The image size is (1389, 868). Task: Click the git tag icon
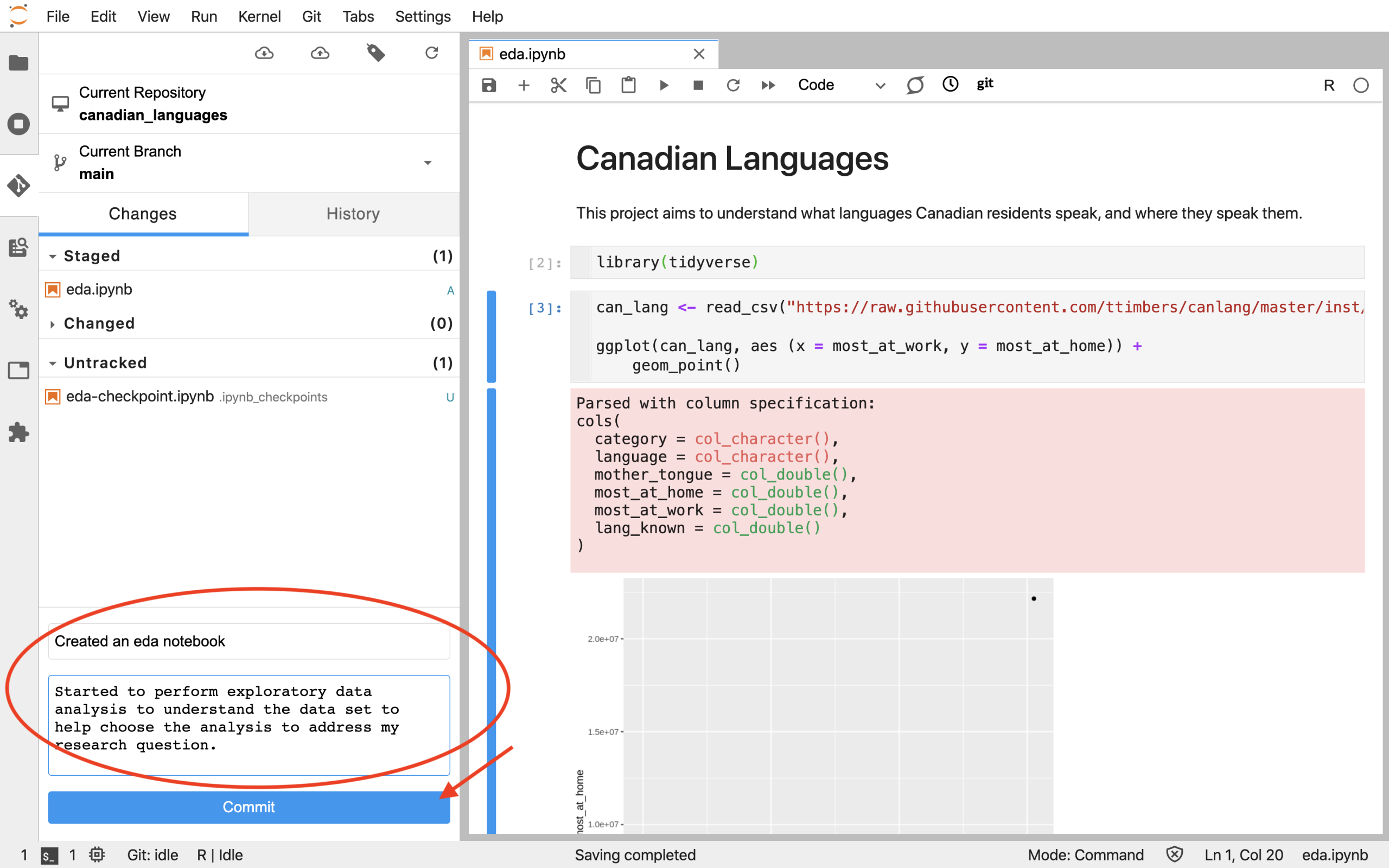(x=375, y=53)
